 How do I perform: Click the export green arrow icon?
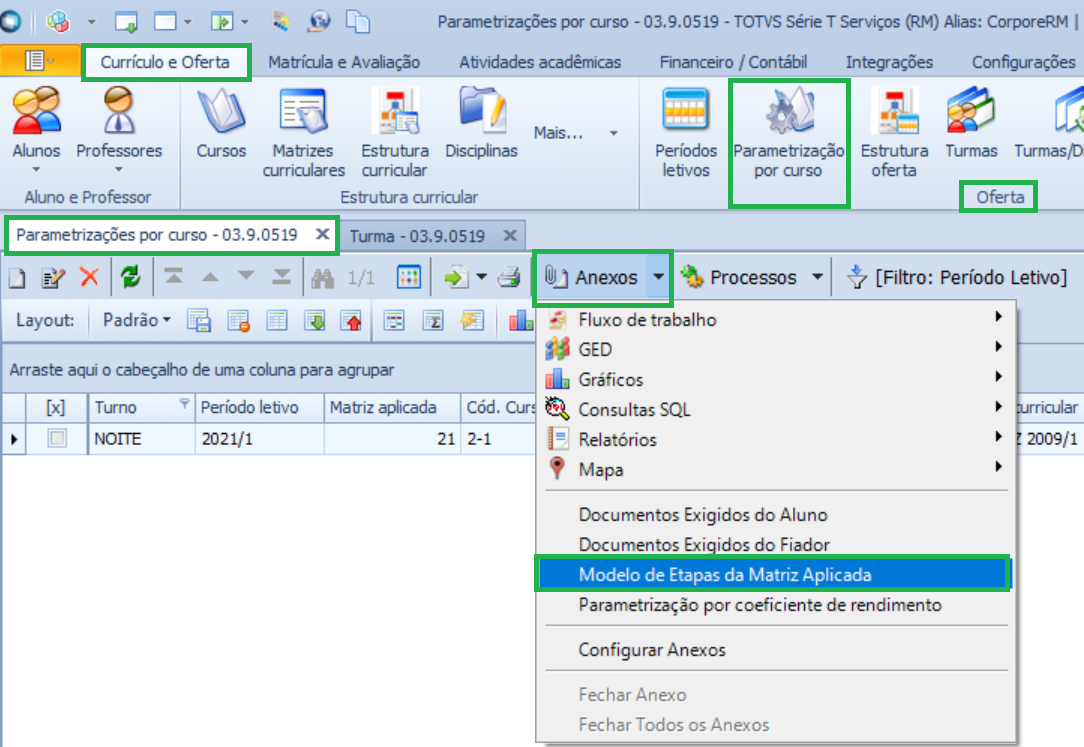pos(456,278)
